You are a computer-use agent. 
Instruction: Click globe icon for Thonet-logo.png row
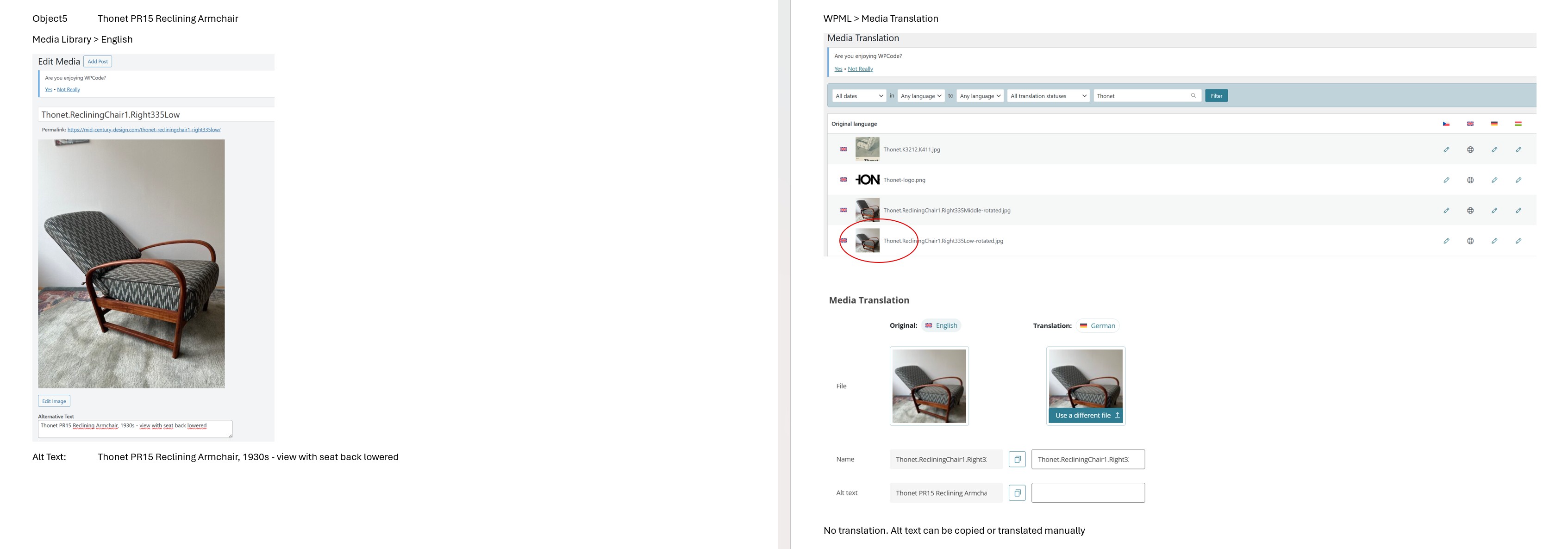[x=1470, y=180]
